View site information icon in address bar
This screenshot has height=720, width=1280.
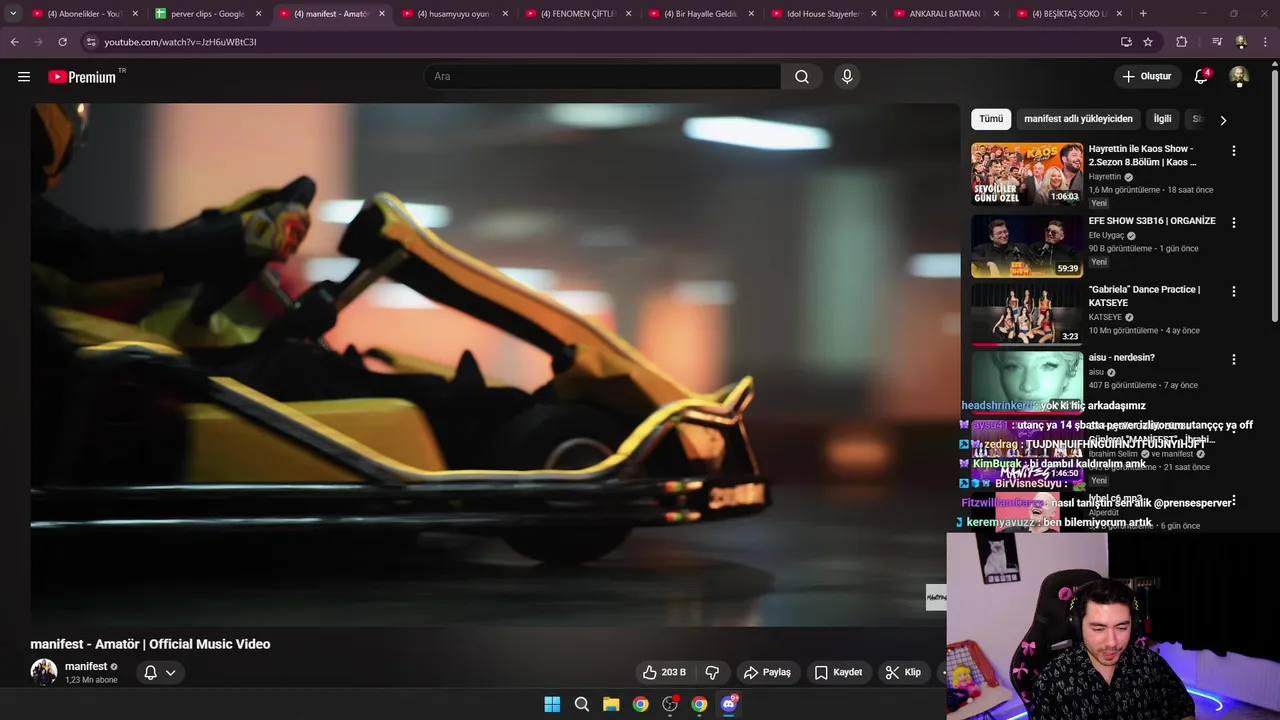pos(91,42)
